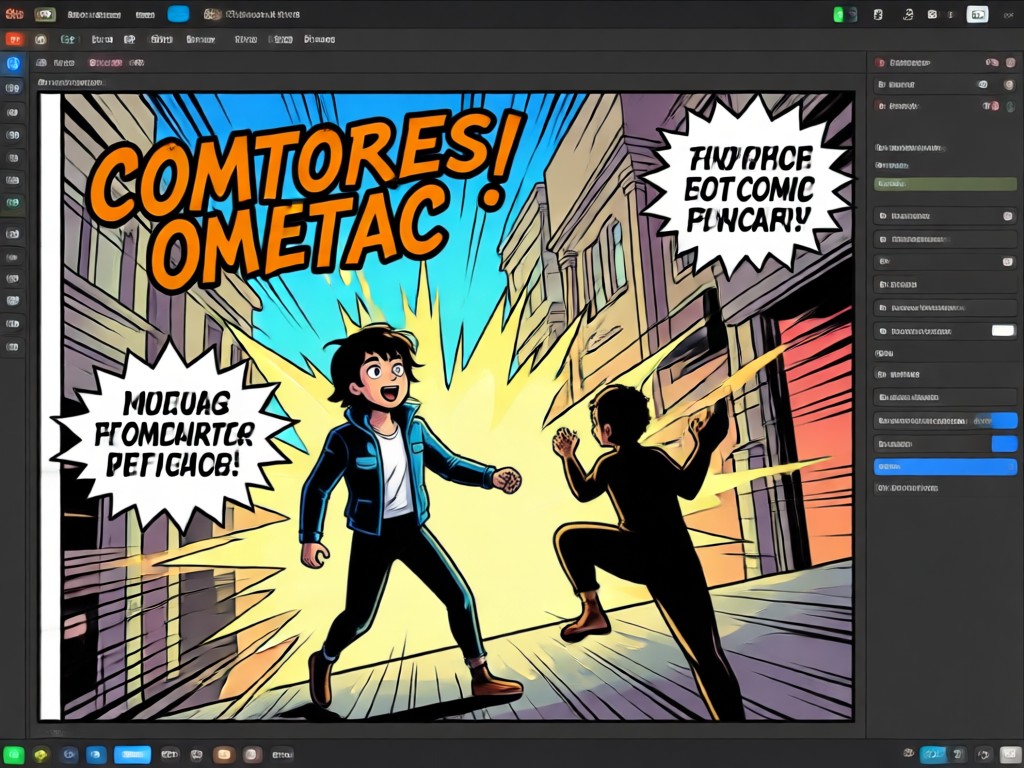Click the wide light-blue button in the bottom bar
Image resolution: width=1024 pixels, height=768 pixels.
point(133,754)
